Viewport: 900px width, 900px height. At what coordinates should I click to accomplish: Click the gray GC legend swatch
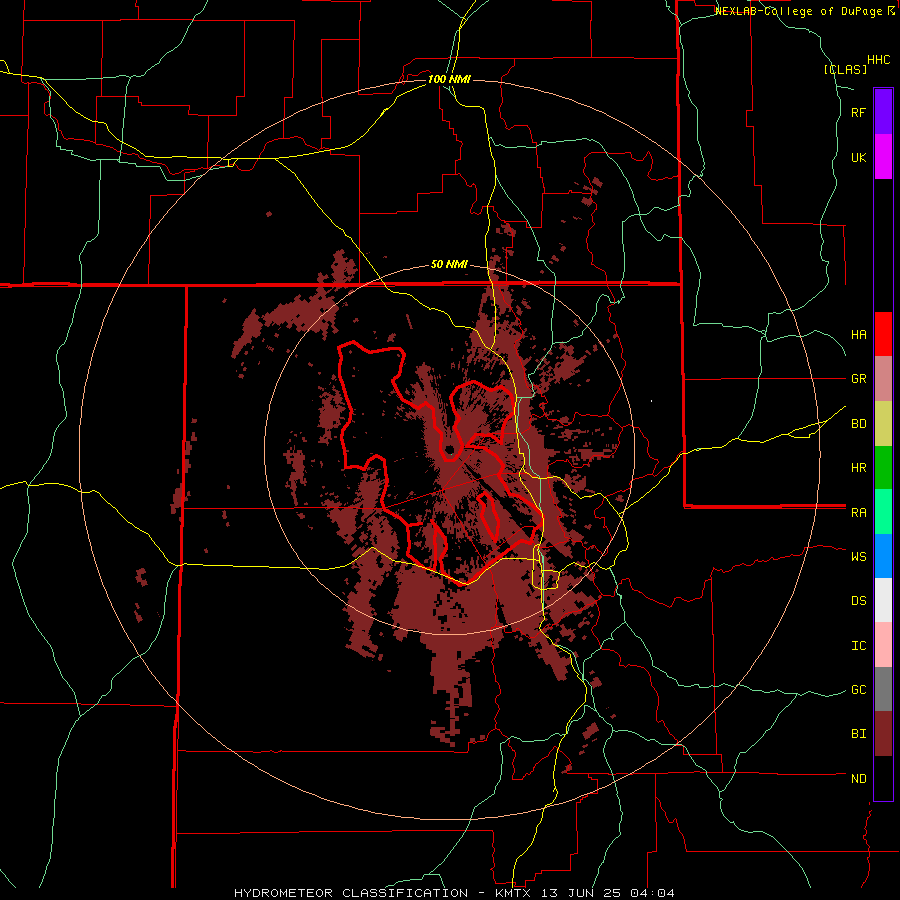[883, 689]
